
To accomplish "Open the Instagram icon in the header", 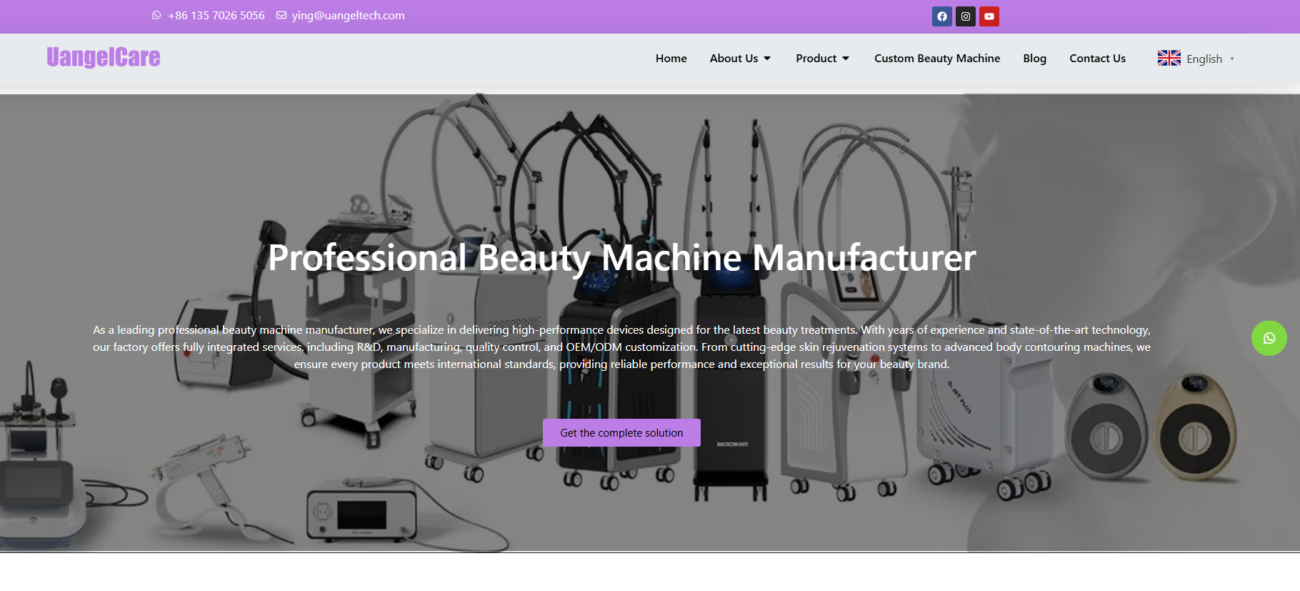I will 965,16.
